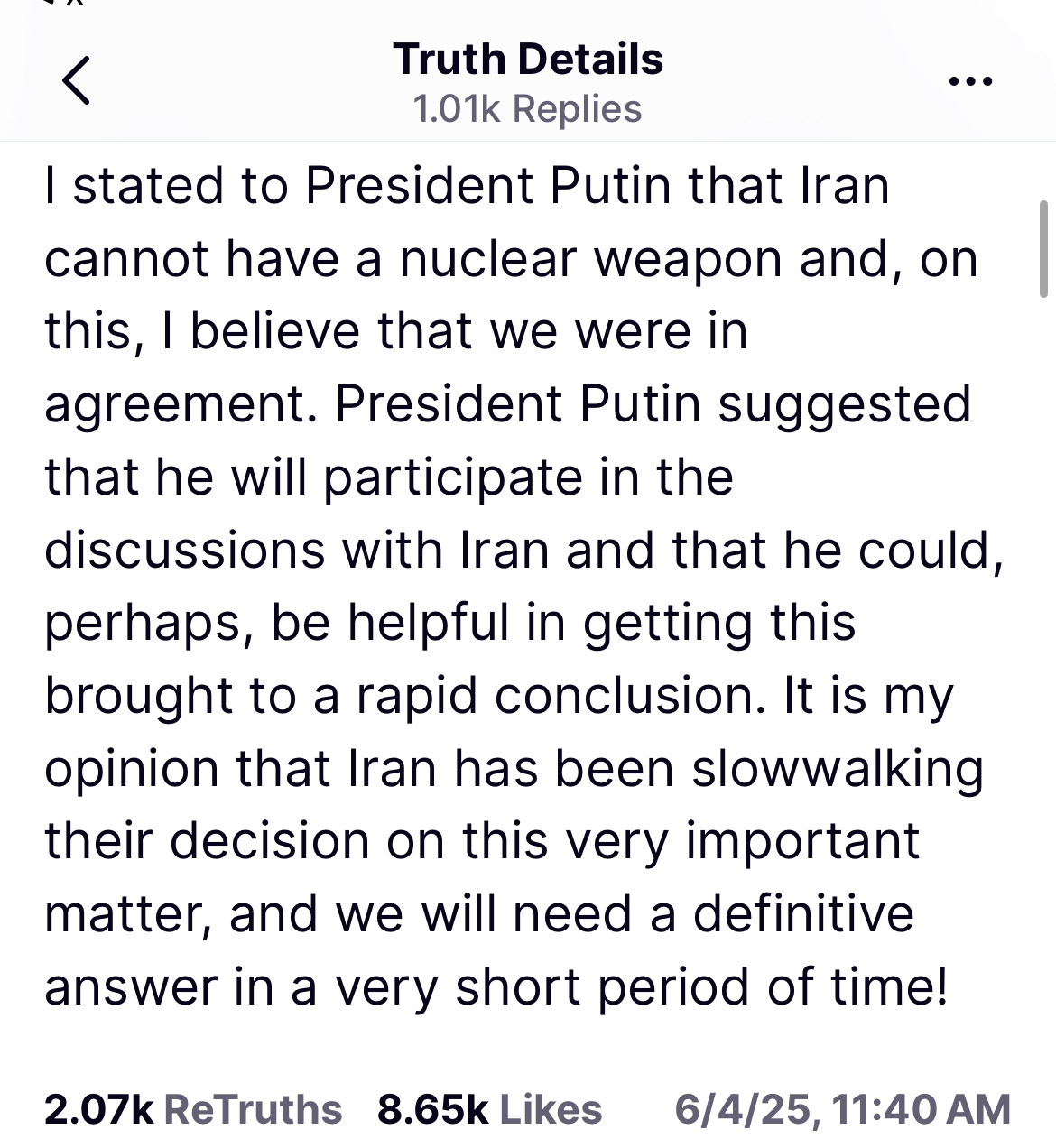Tap the line starting 'I stated to President Putin'
The height and width of the screenshot is (1148, 1056).
(467, 186)
